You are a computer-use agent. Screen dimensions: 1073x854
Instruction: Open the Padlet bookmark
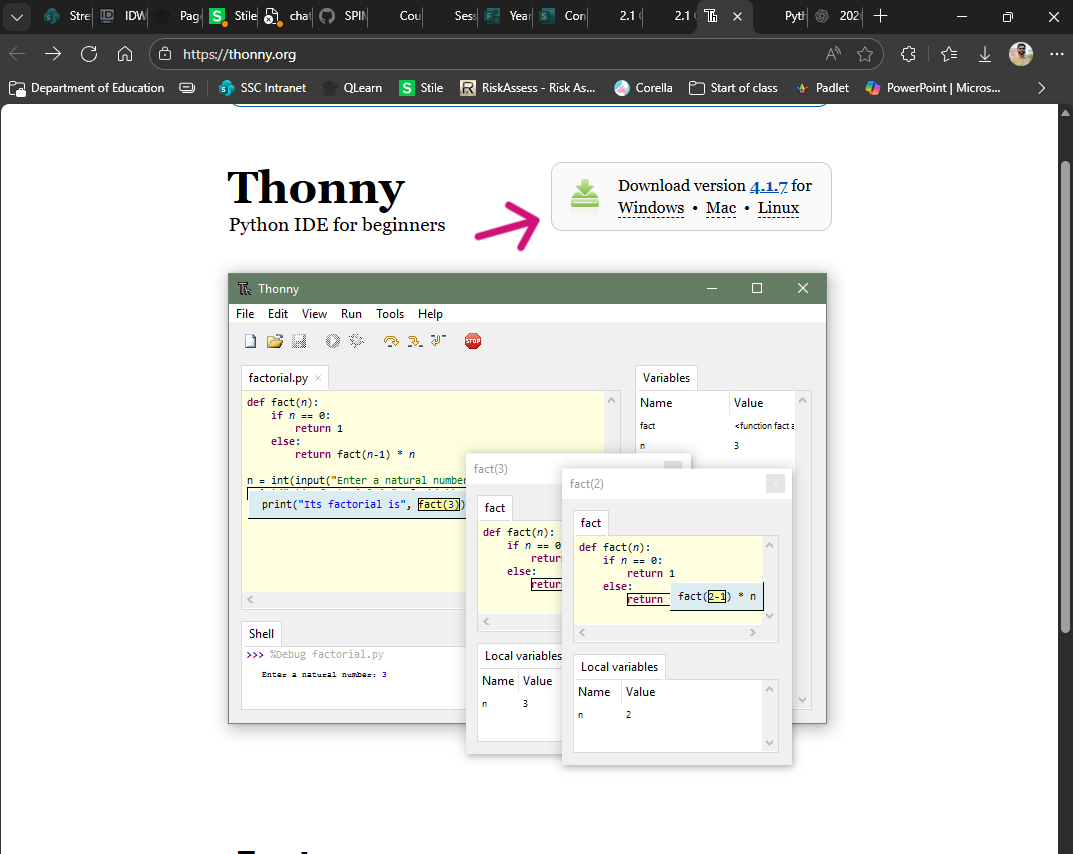click(822, 87)
